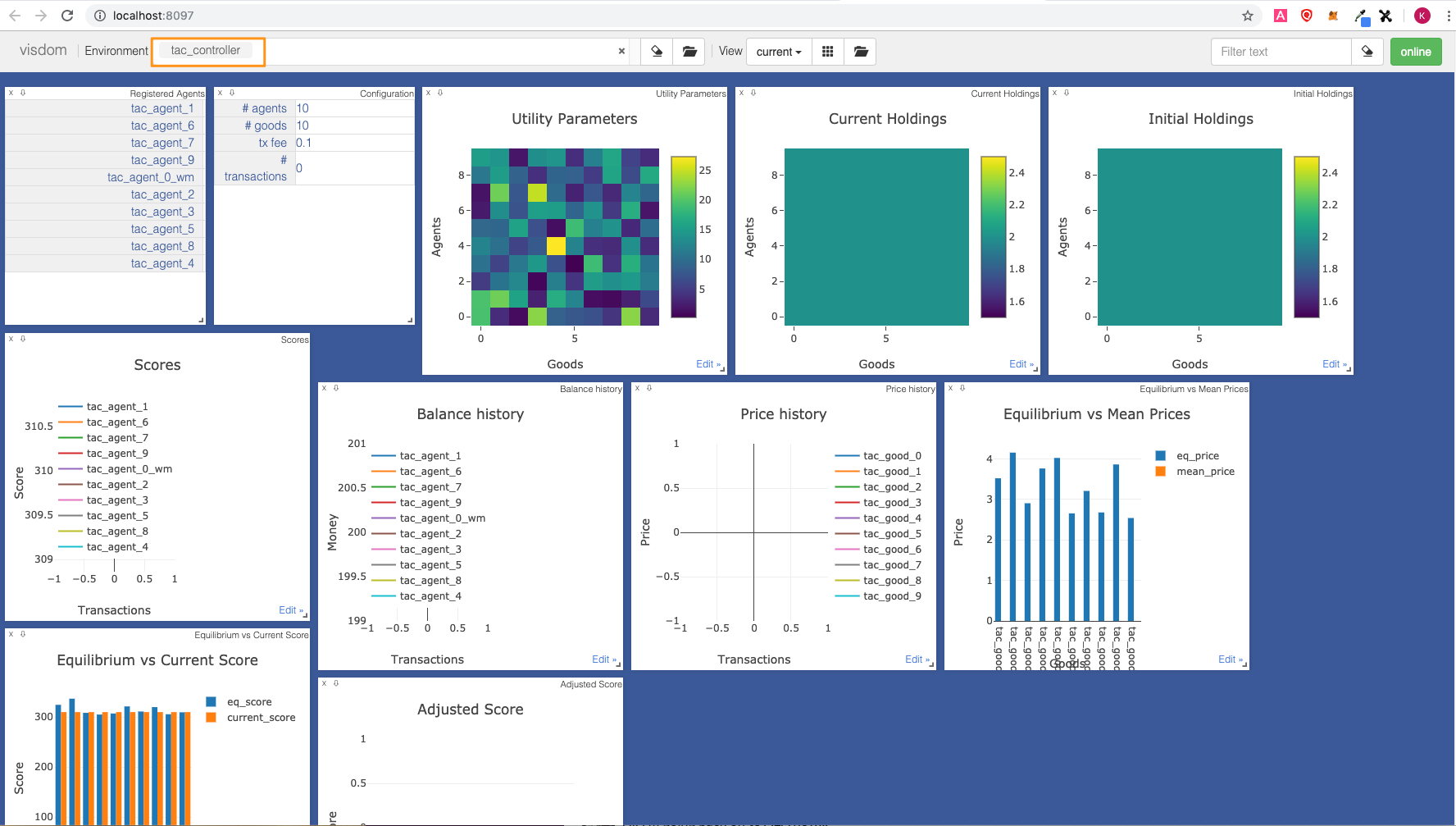The height and width of the screenshot is (826, 1456).
Task: Open the view management folder icon
Action: [861, 52]
